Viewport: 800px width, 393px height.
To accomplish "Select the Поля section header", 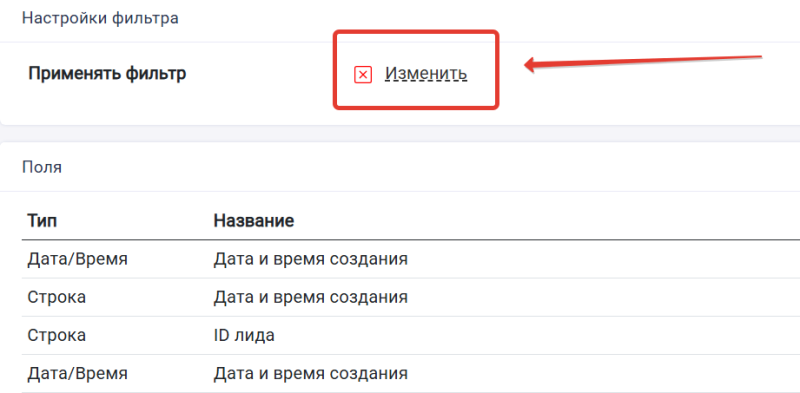I will click(42, 167).
